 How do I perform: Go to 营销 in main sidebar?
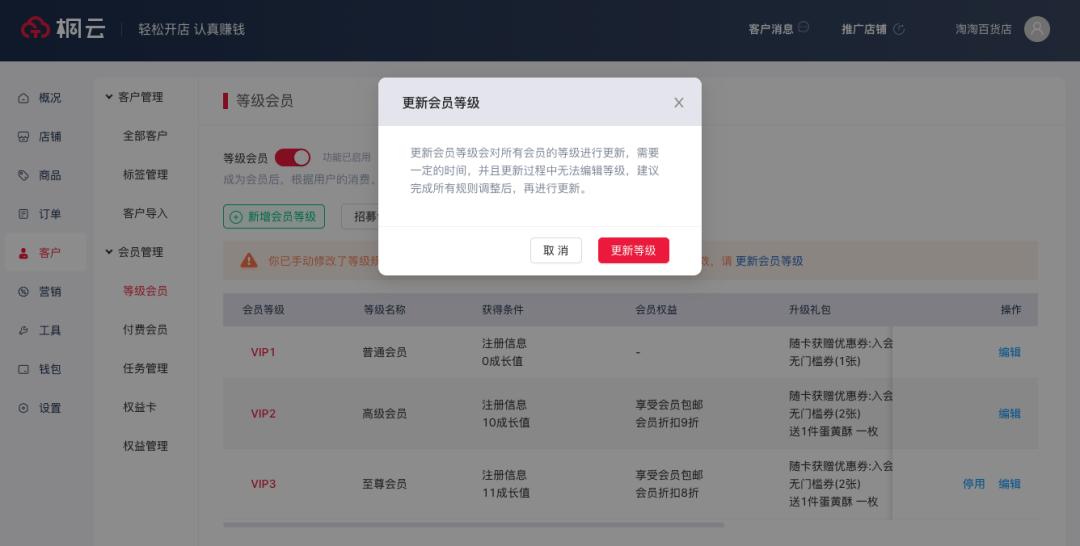point(50,292)
